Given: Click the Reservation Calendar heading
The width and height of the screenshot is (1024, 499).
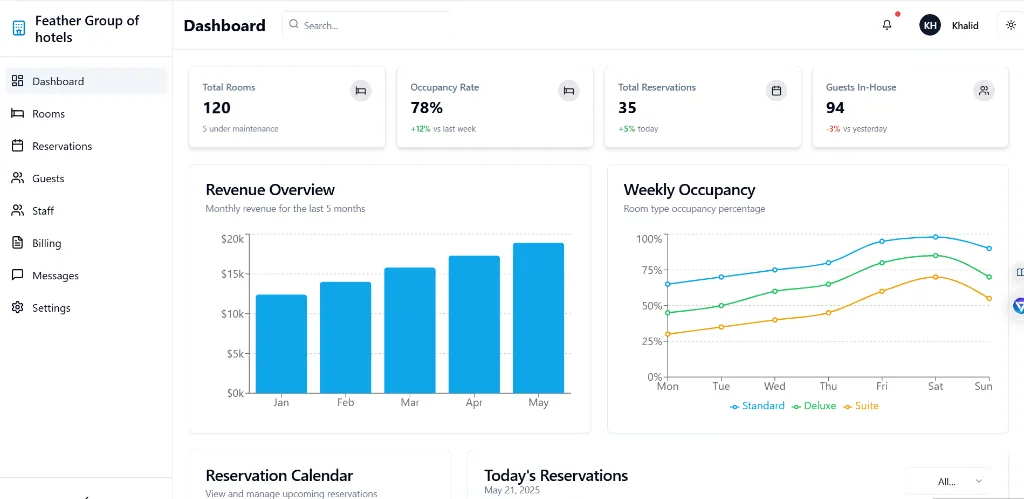Looking at the screenshot, I should (x=279, y=475).
